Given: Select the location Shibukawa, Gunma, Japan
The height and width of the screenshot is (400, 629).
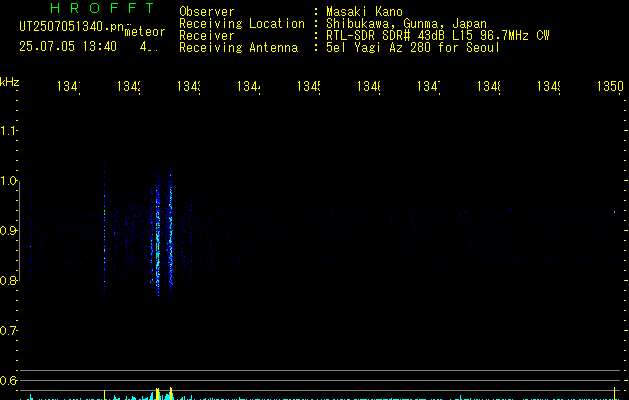Looking at the screenshot, I should 406,24.
